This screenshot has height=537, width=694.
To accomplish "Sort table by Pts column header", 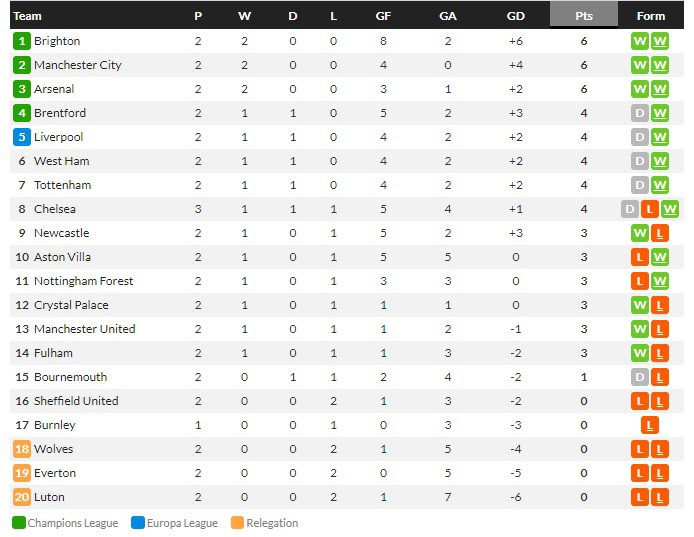I will 584,15.
